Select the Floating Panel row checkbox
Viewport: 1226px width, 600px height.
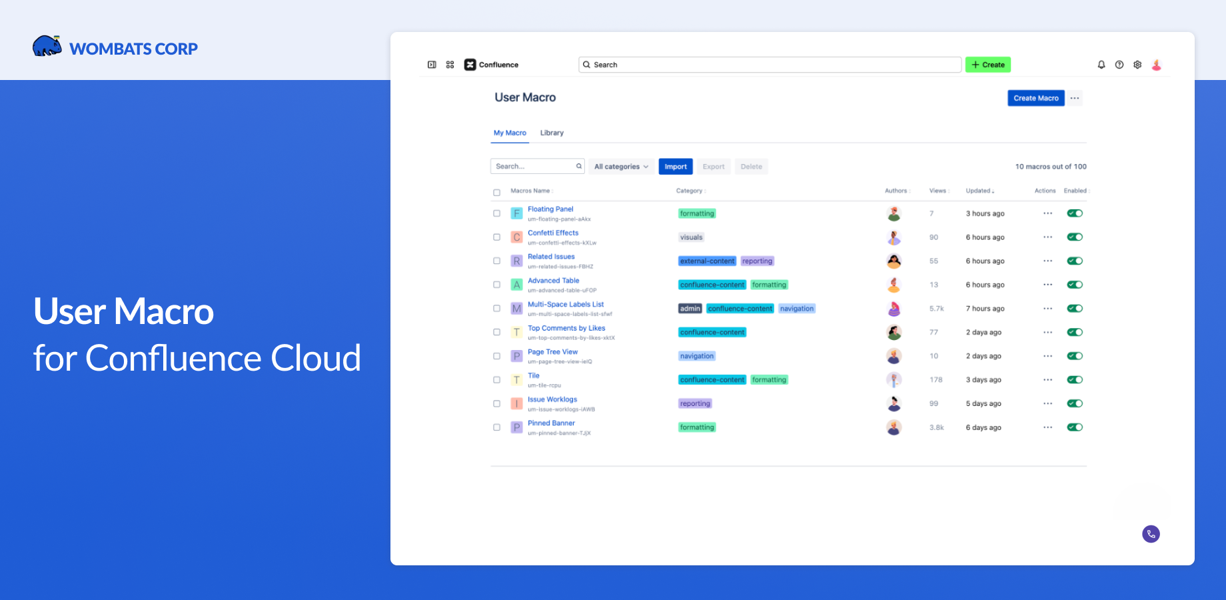coord(497,214)
